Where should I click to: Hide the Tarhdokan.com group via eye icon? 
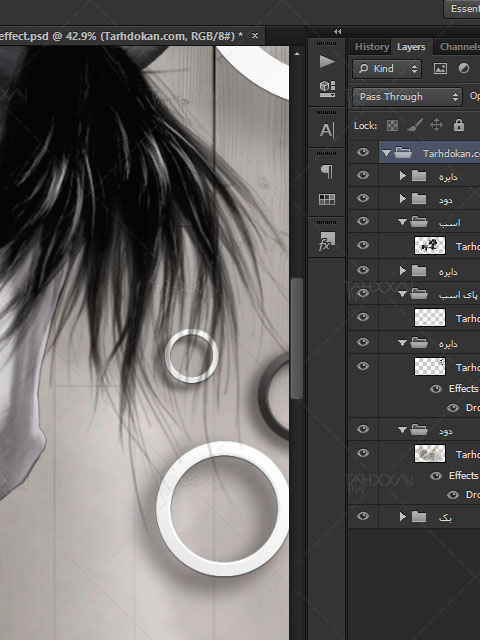(363, 152)
